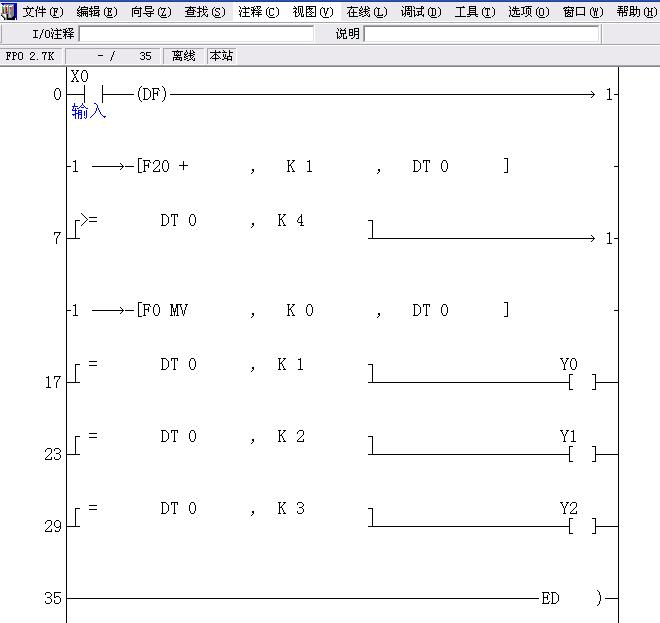660x623 pixels.
Task: Open the 查找(S) menu
Action: [205, 12]
